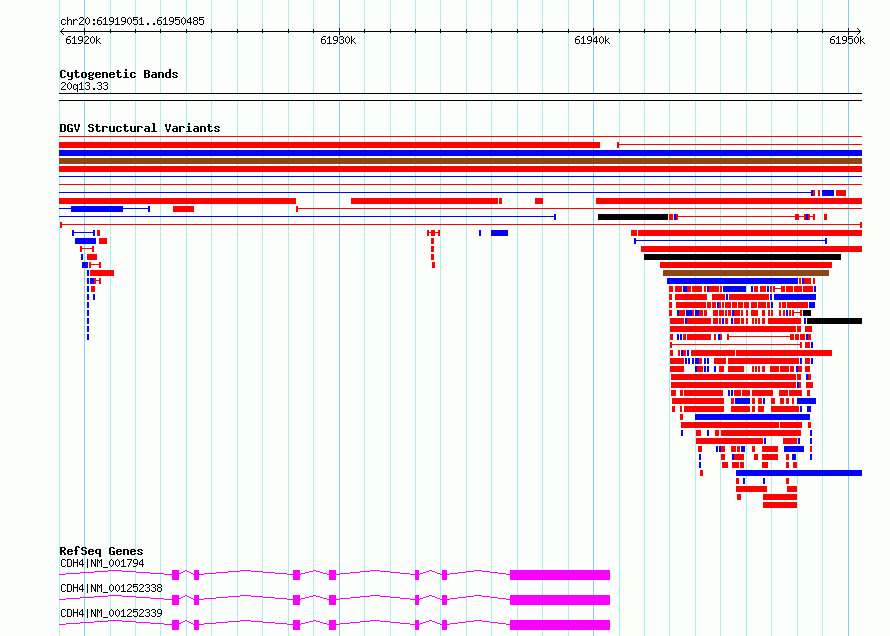Click the 20q13.33 band label
The image size is (890, 636).
tap(84, 86)
